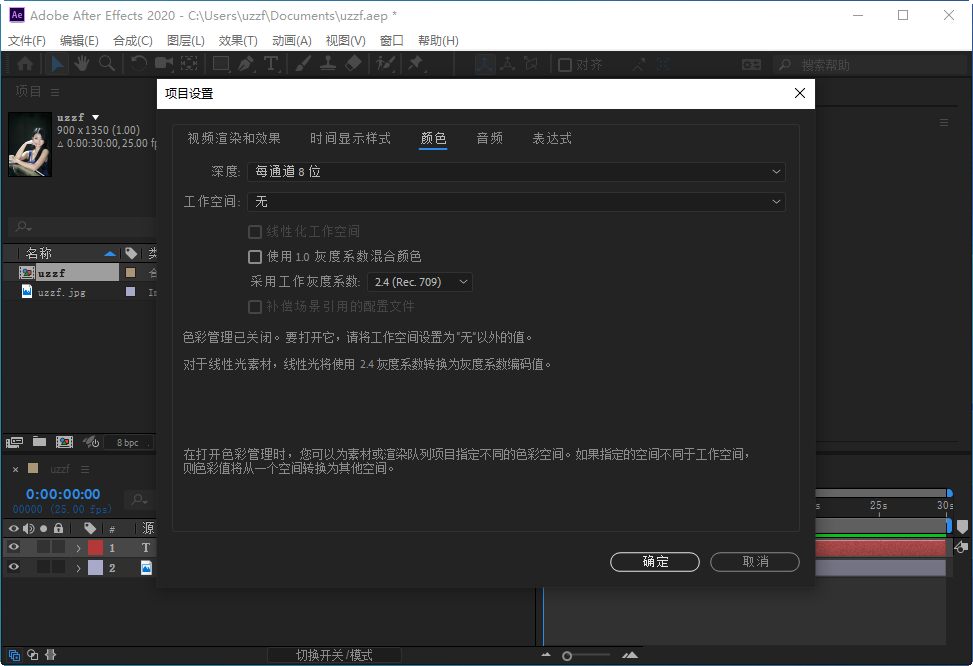
Task: Toggle visibility of layer 2
Action: (13, 567)
